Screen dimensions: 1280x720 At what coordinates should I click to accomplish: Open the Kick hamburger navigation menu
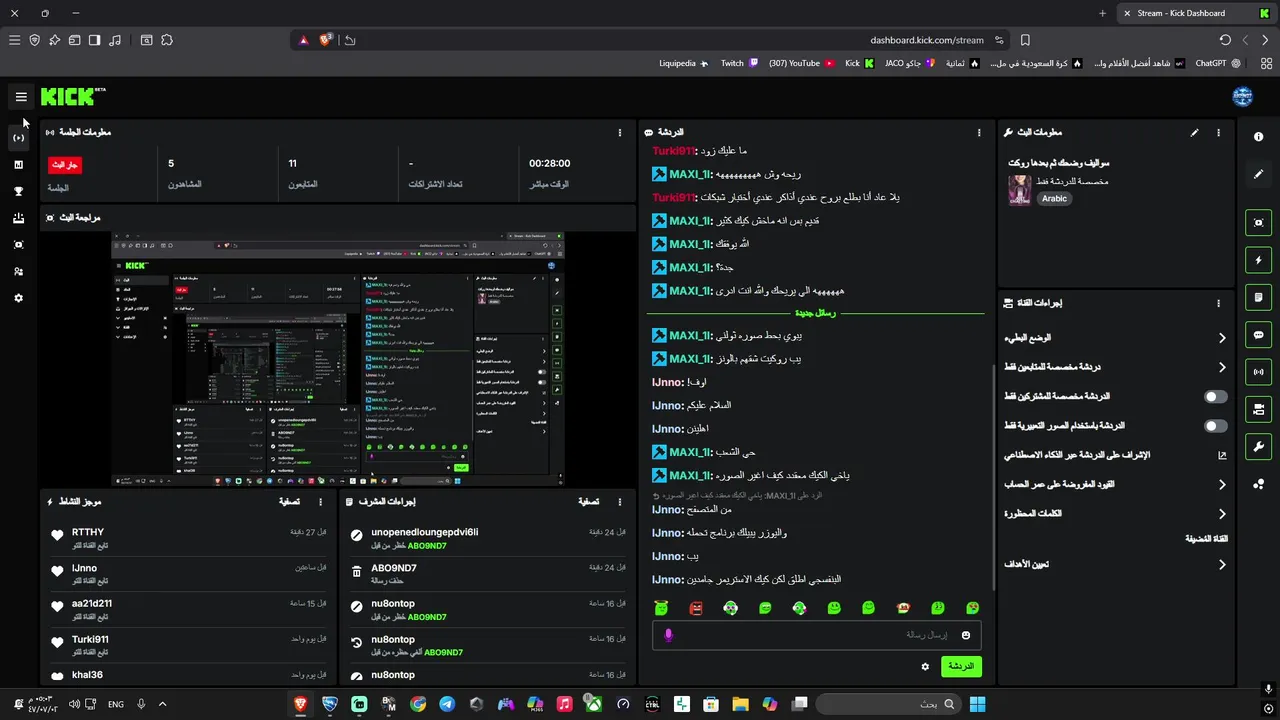click(x=21, y=97)
